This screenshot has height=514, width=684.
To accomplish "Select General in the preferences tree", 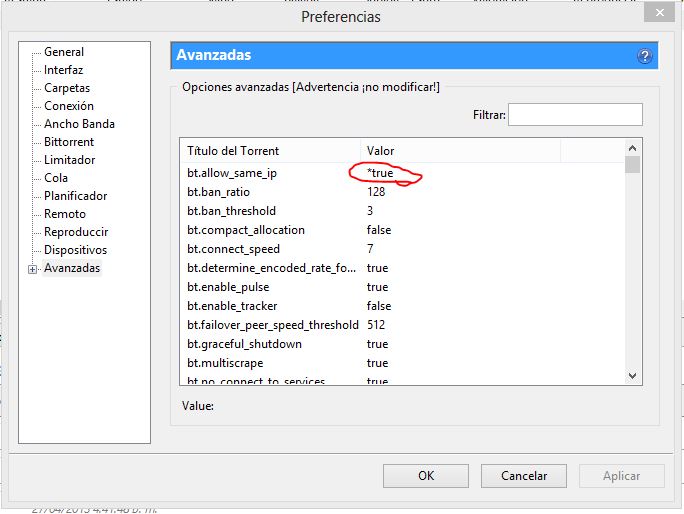I will (x=64, y=52).
